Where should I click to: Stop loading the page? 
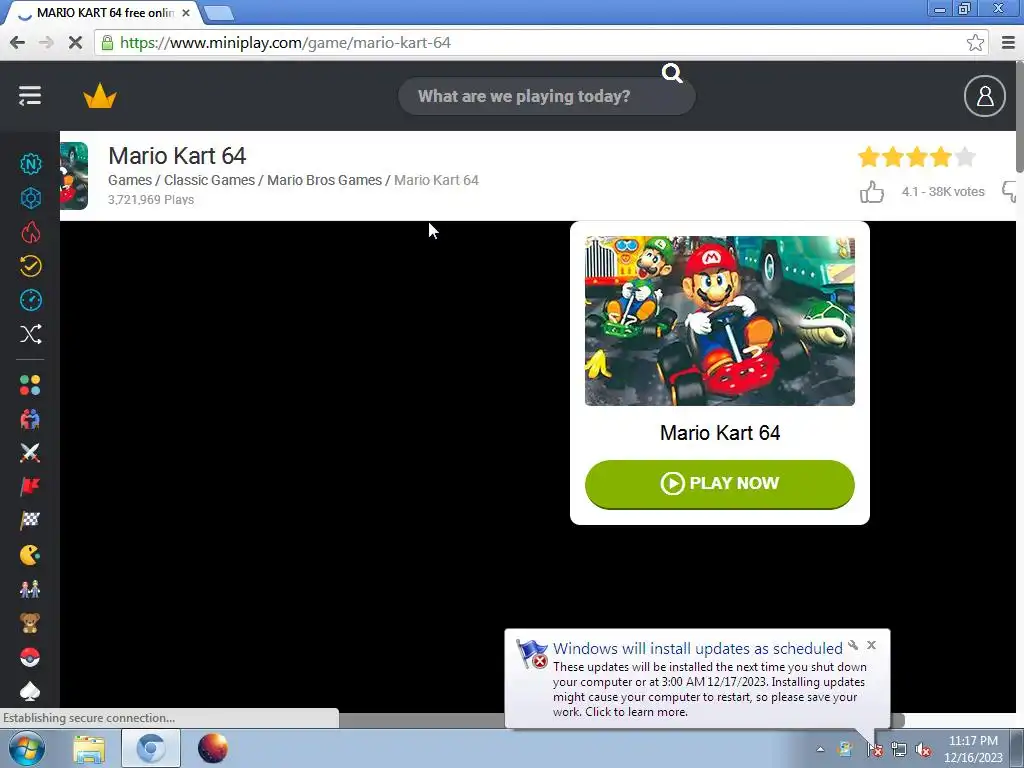tap(75, 43)
